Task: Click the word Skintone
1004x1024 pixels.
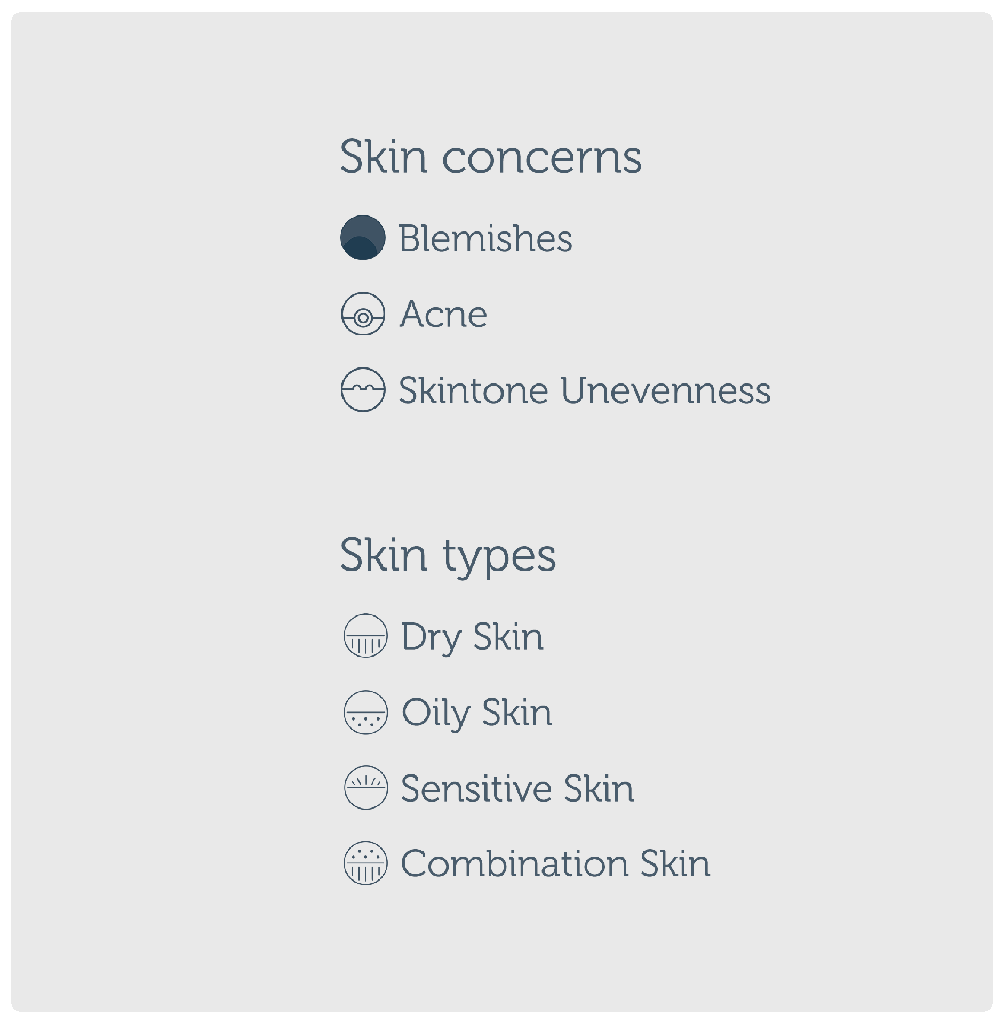Action: (x=474, y=391)
